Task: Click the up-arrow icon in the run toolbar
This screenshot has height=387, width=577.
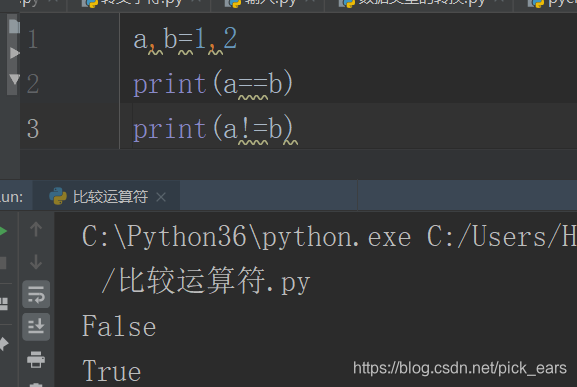Action: 36,229
